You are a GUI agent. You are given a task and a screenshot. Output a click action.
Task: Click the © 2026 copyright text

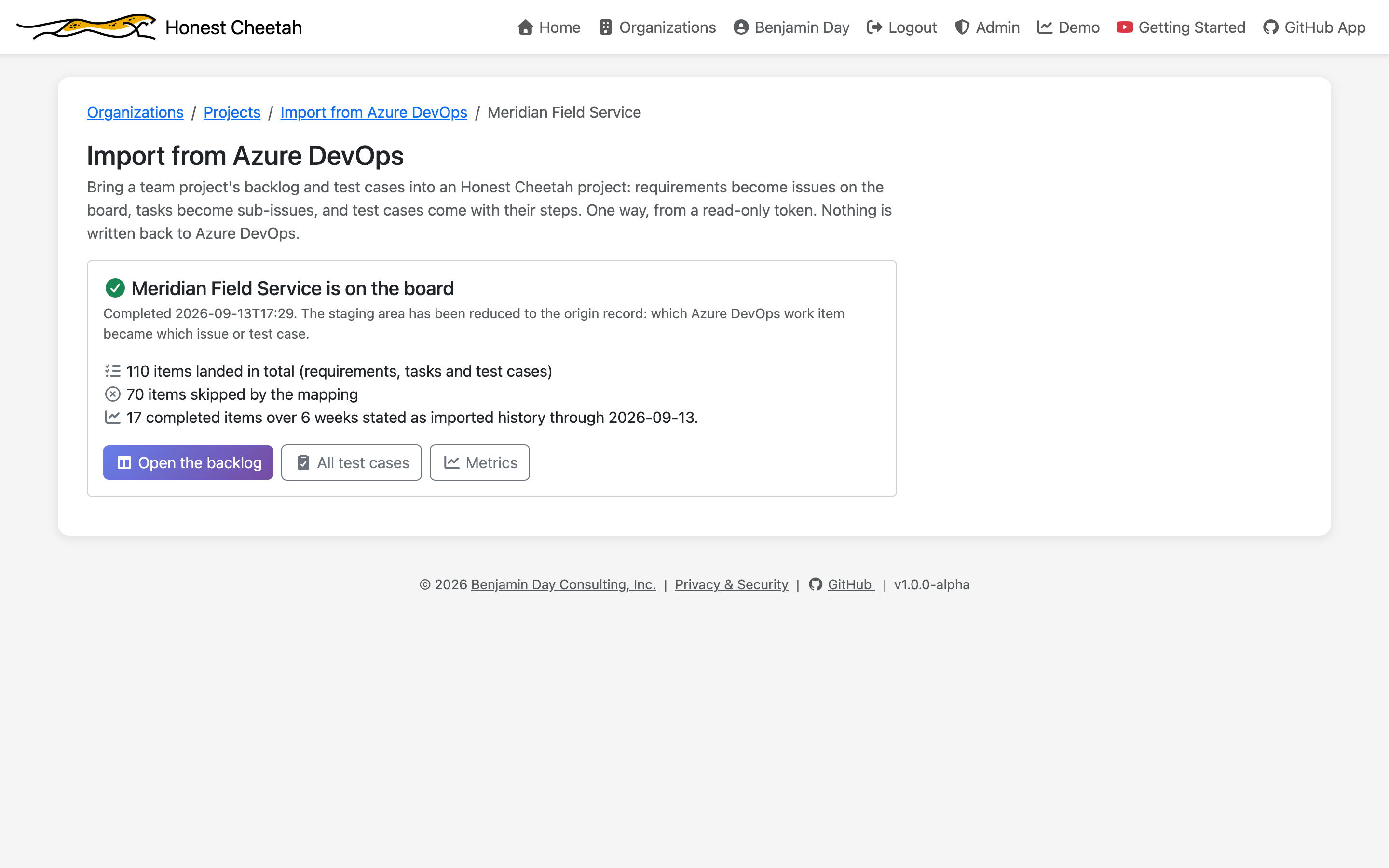[x=443, y=584]
